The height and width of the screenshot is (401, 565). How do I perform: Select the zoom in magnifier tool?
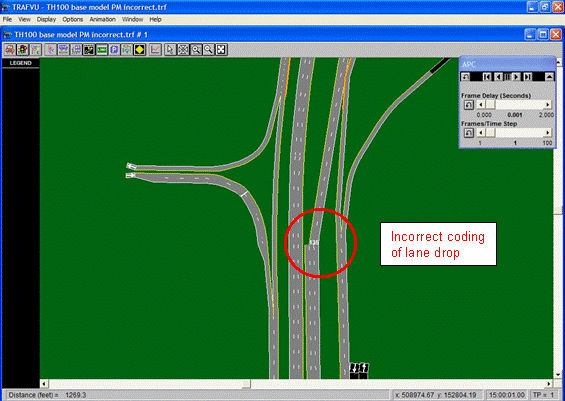point(196,50)
